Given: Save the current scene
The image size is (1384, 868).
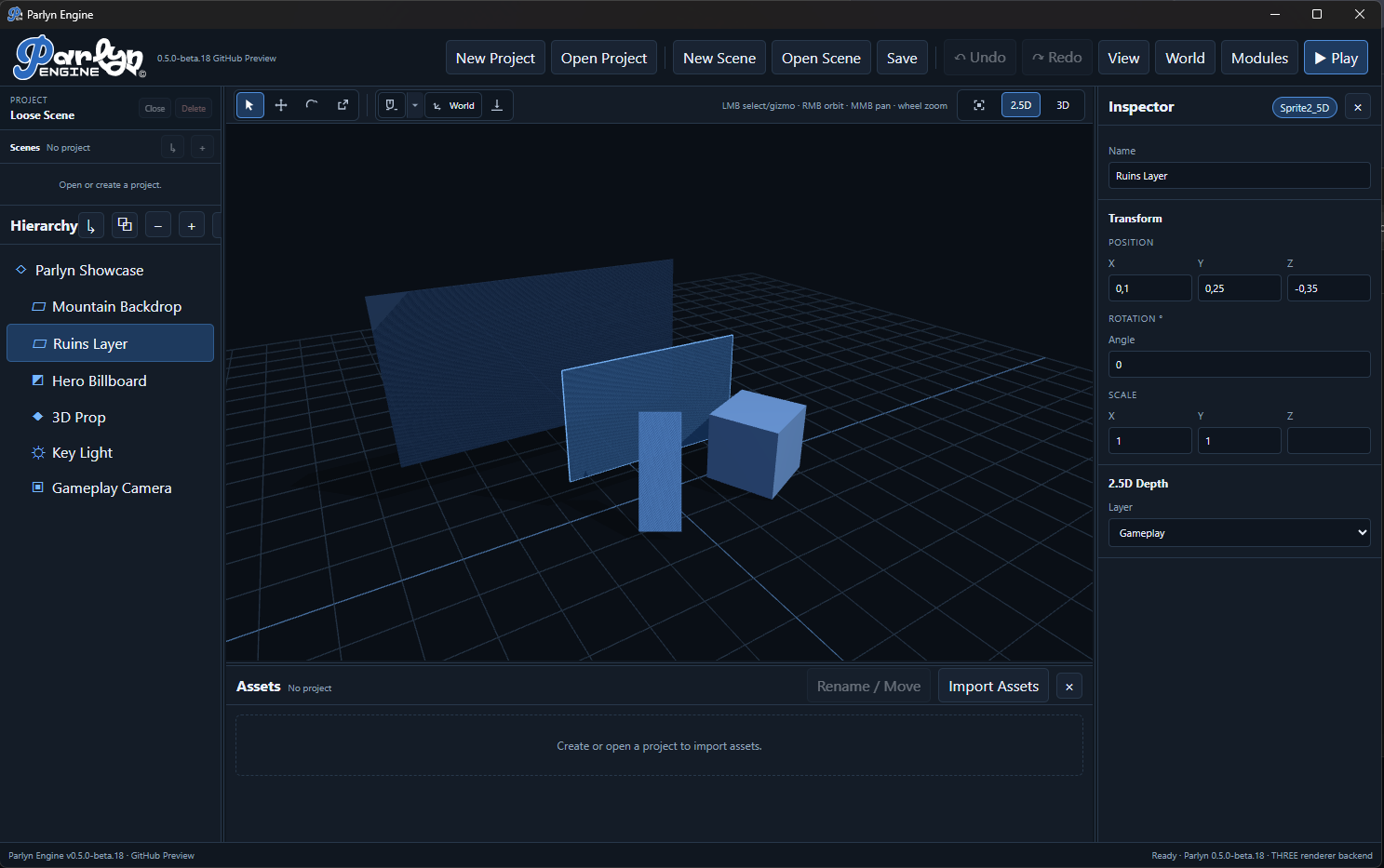Looking at the screenshot, I should (x=902, y=58).
